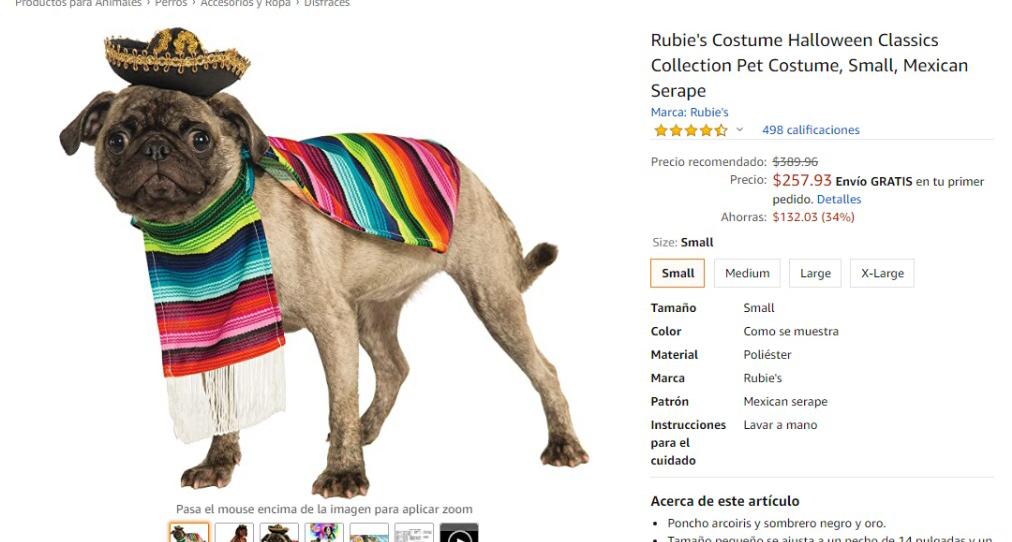
Task: Visit the Marca: Rubie's brand link
Action: (689, 112)
